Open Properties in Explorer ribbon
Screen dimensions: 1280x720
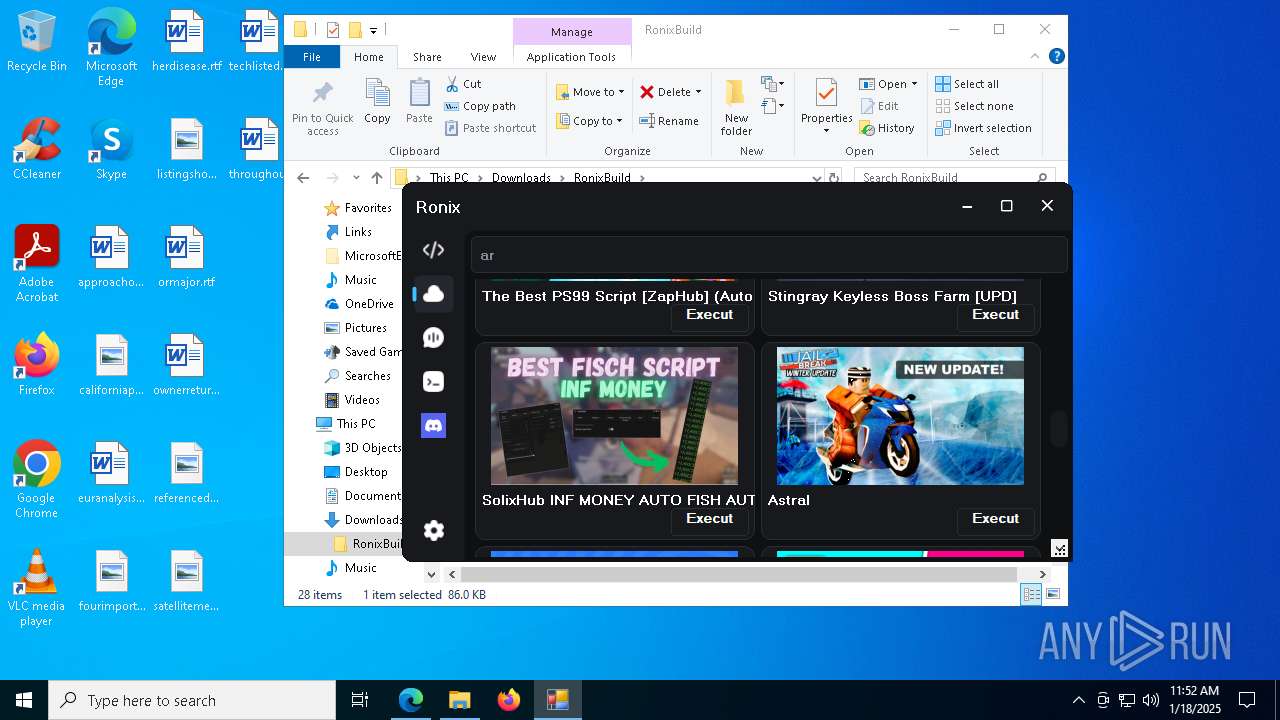click(x=826, y=107)
